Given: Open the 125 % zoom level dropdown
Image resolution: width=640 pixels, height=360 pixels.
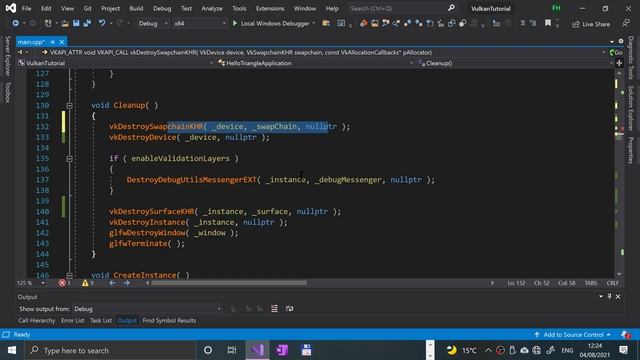Looking at the screenshot, I should pos(31,283).
